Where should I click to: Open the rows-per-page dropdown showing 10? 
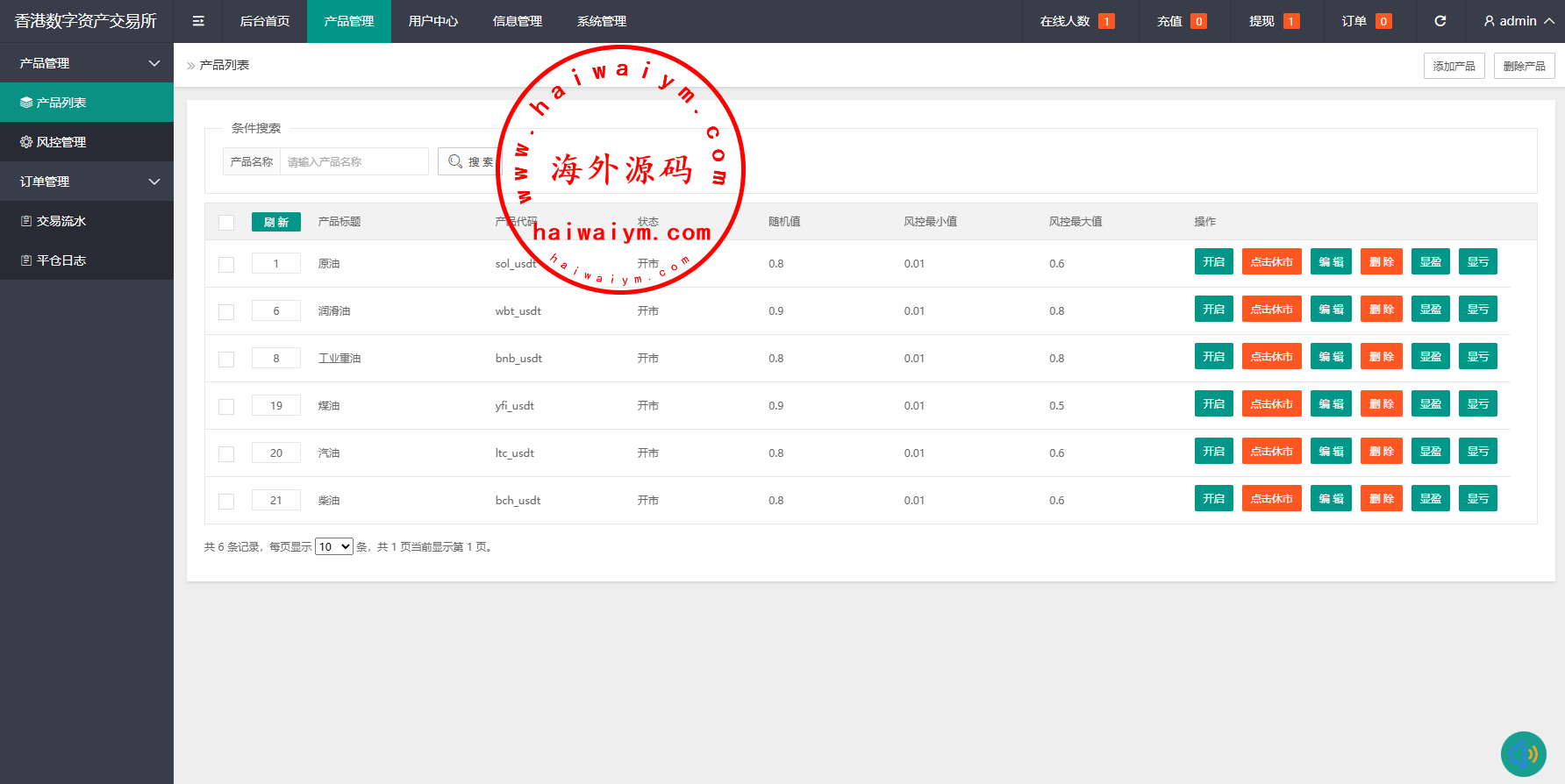pyautogui.click(x=333, y=546)
